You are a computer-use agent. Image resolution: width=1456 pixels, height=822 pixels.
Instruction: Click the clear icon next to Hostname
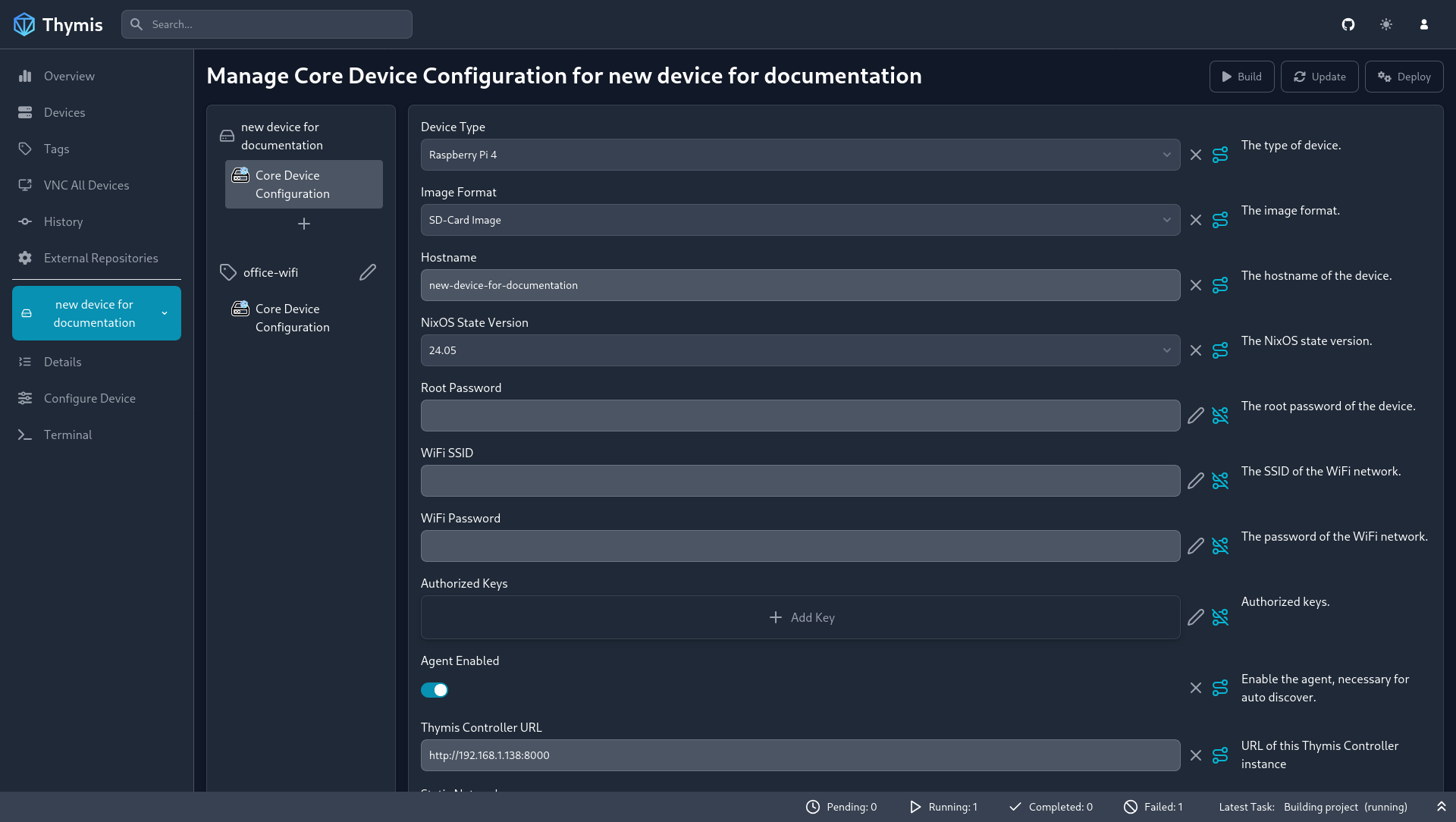1196,284
